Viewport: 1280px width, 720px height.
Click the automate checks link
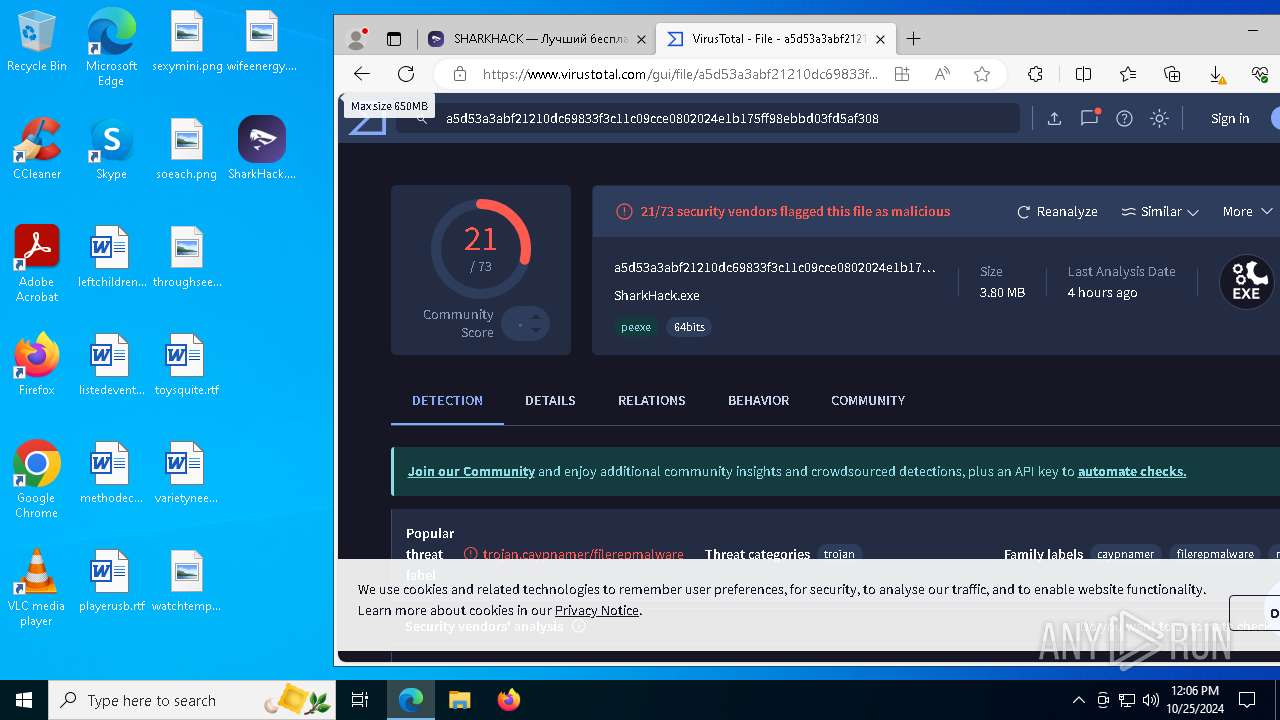[x=1132, y=471]
